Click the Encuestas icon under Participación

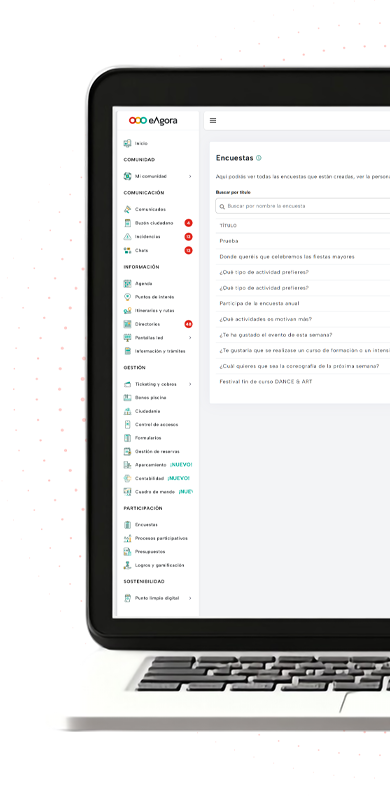click(x=128, y=524)
